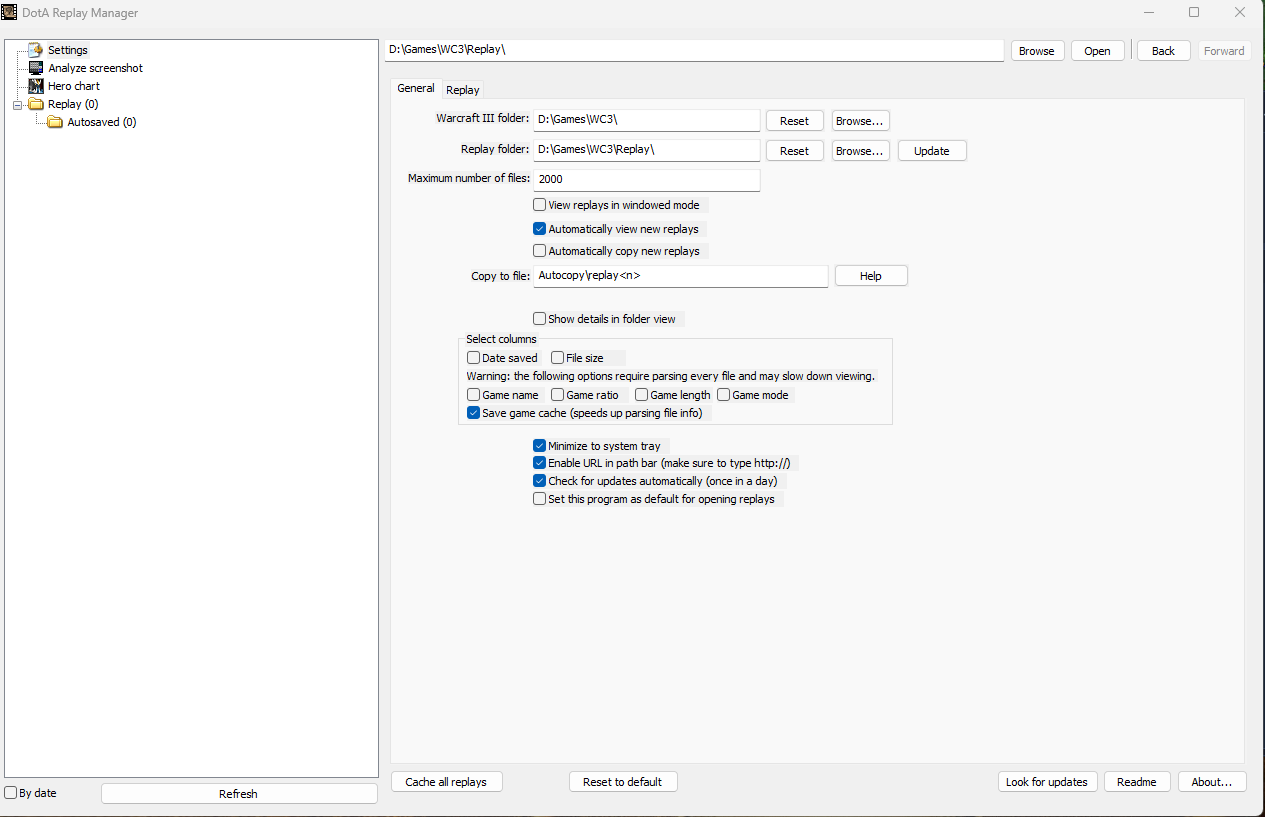Open the Hero chart entry
1265x817 pixels.
click(74, 86)
